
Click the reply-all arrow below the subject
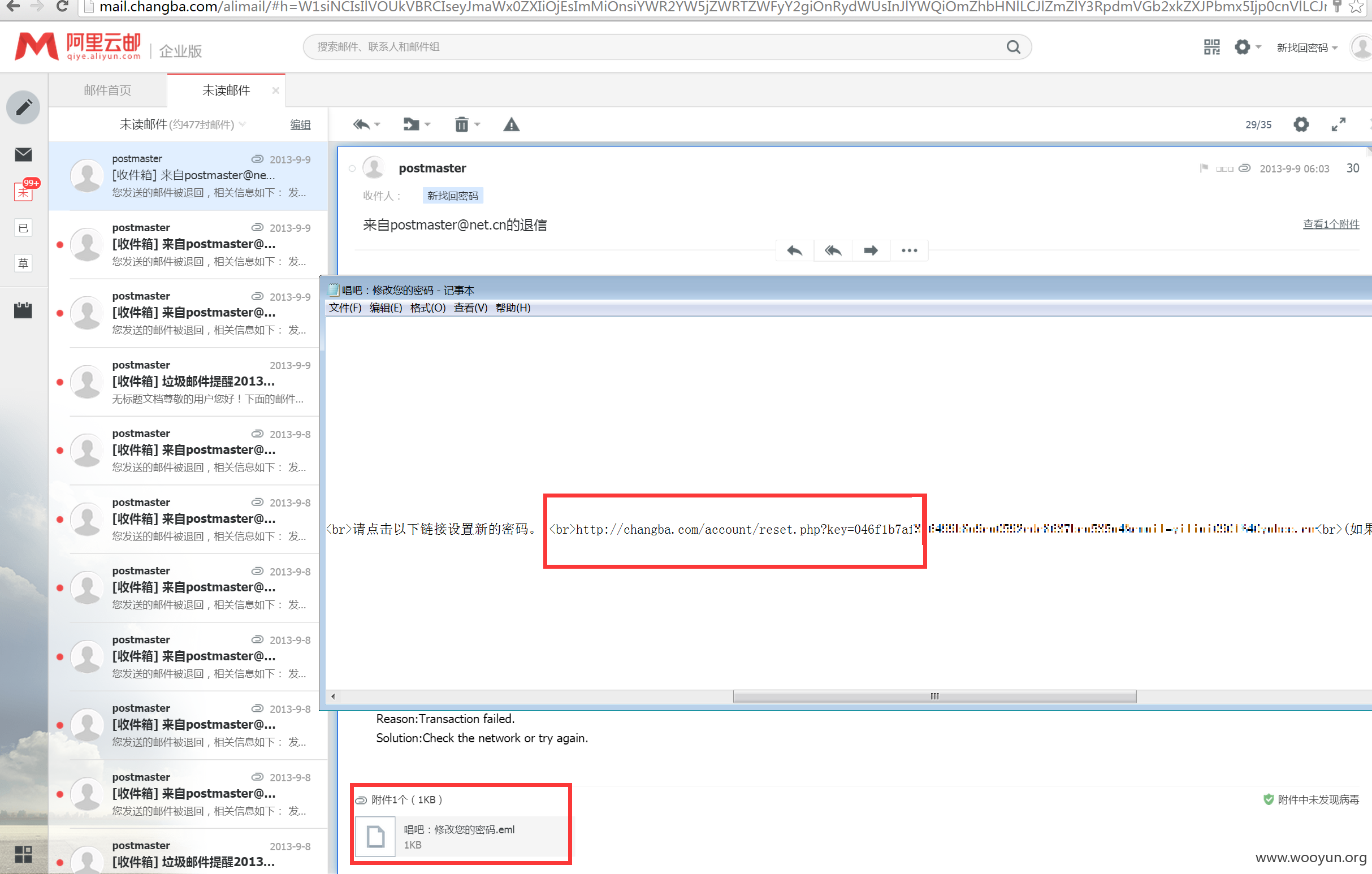click(x=833, y=250)
